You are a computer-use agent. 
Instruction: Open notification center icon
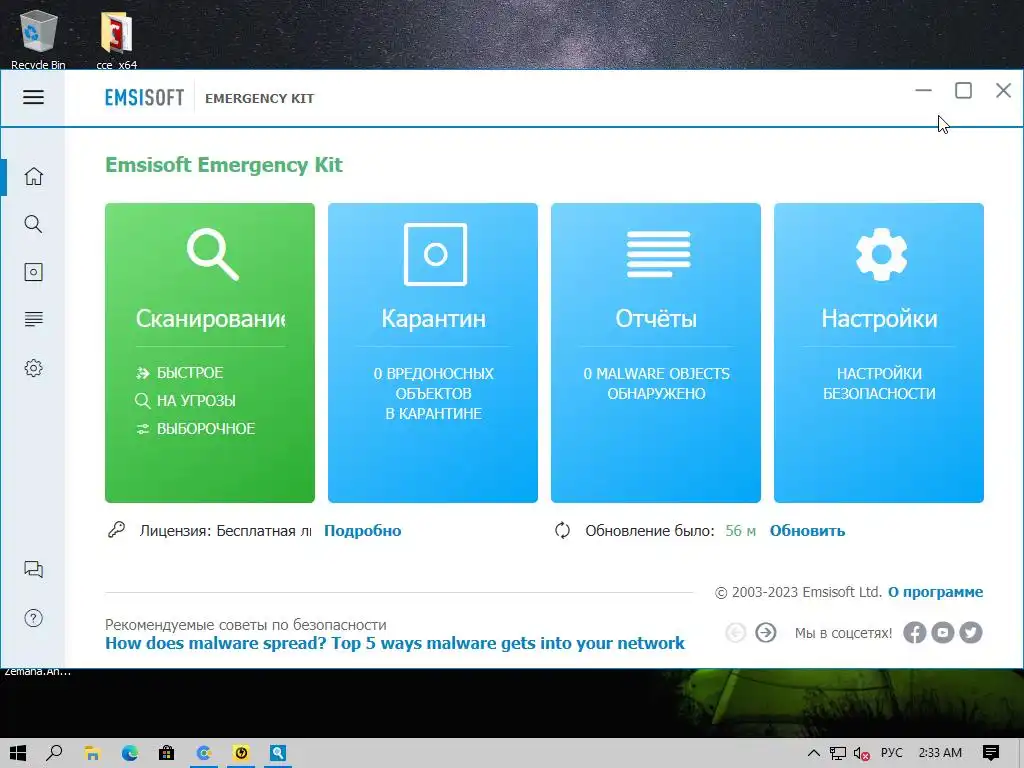tap(991, 753)
